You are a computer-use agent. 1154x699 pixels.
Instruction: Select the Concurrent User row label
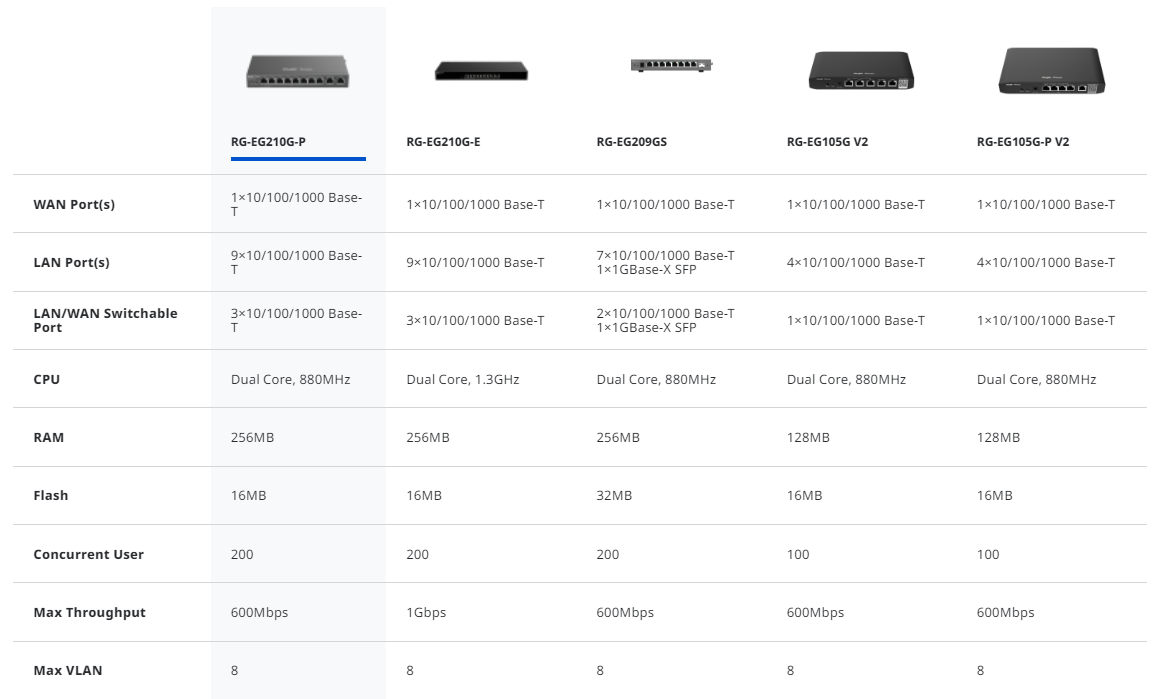click(x=88, y=555)
